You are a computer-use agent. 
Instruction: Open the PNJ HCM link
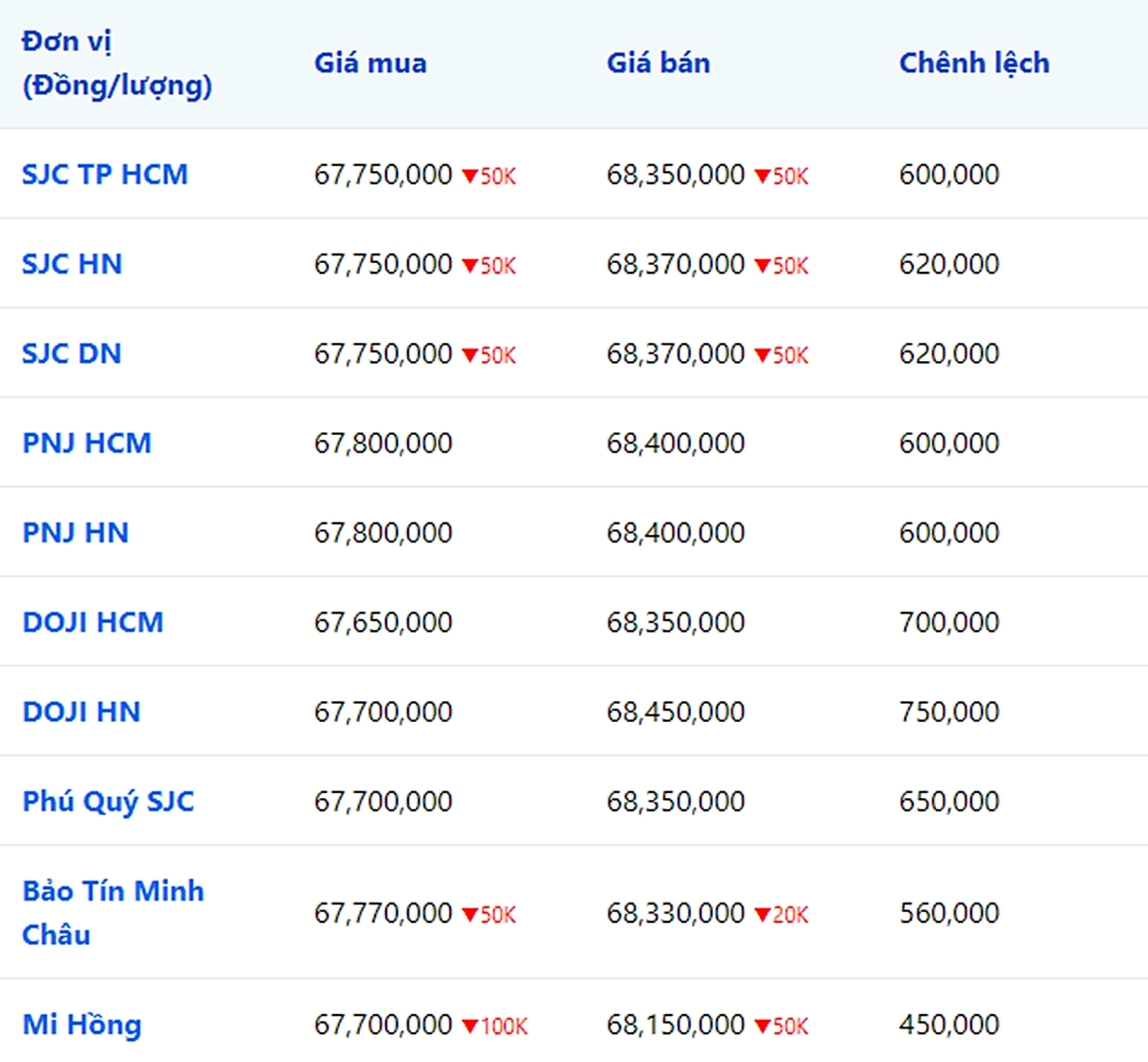(x=86, y=443)
